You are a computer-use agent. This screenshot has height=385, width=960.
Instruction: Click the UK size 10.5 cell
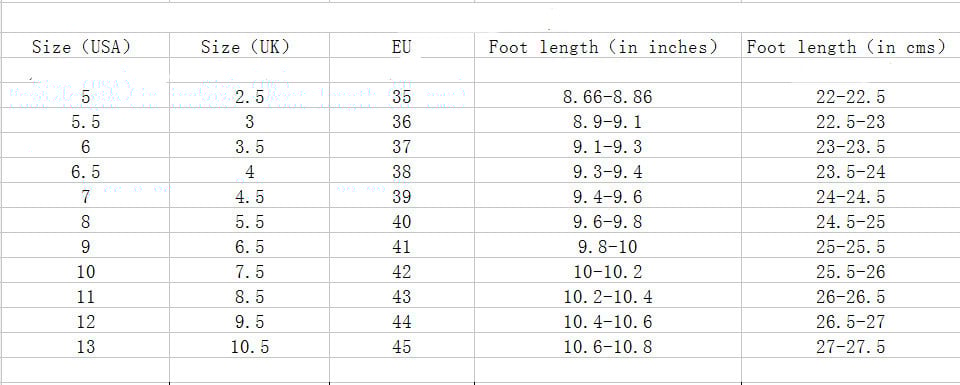[x=249, y=346]
